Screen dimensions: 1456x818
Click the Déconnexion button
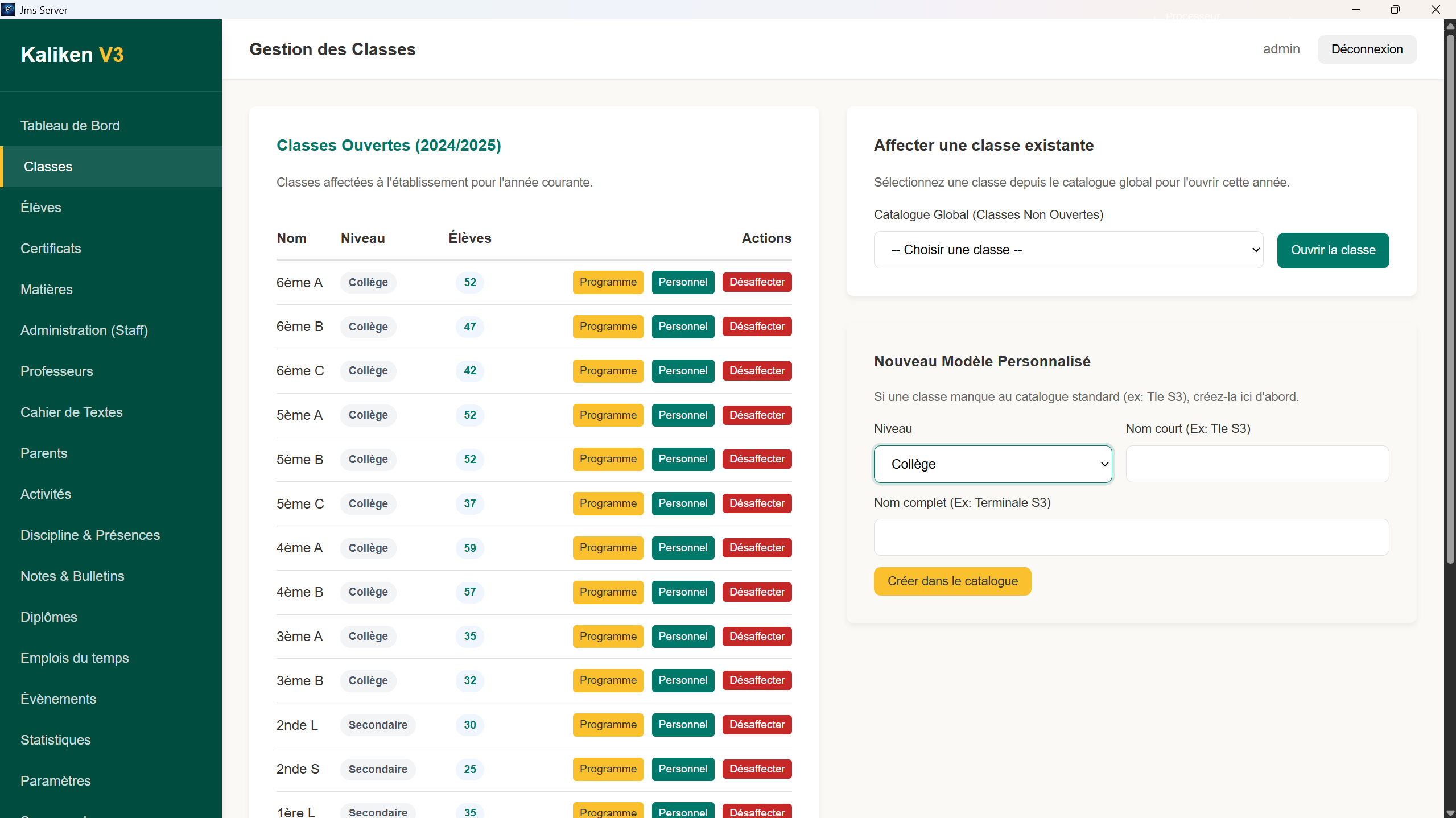(1366, 49)
